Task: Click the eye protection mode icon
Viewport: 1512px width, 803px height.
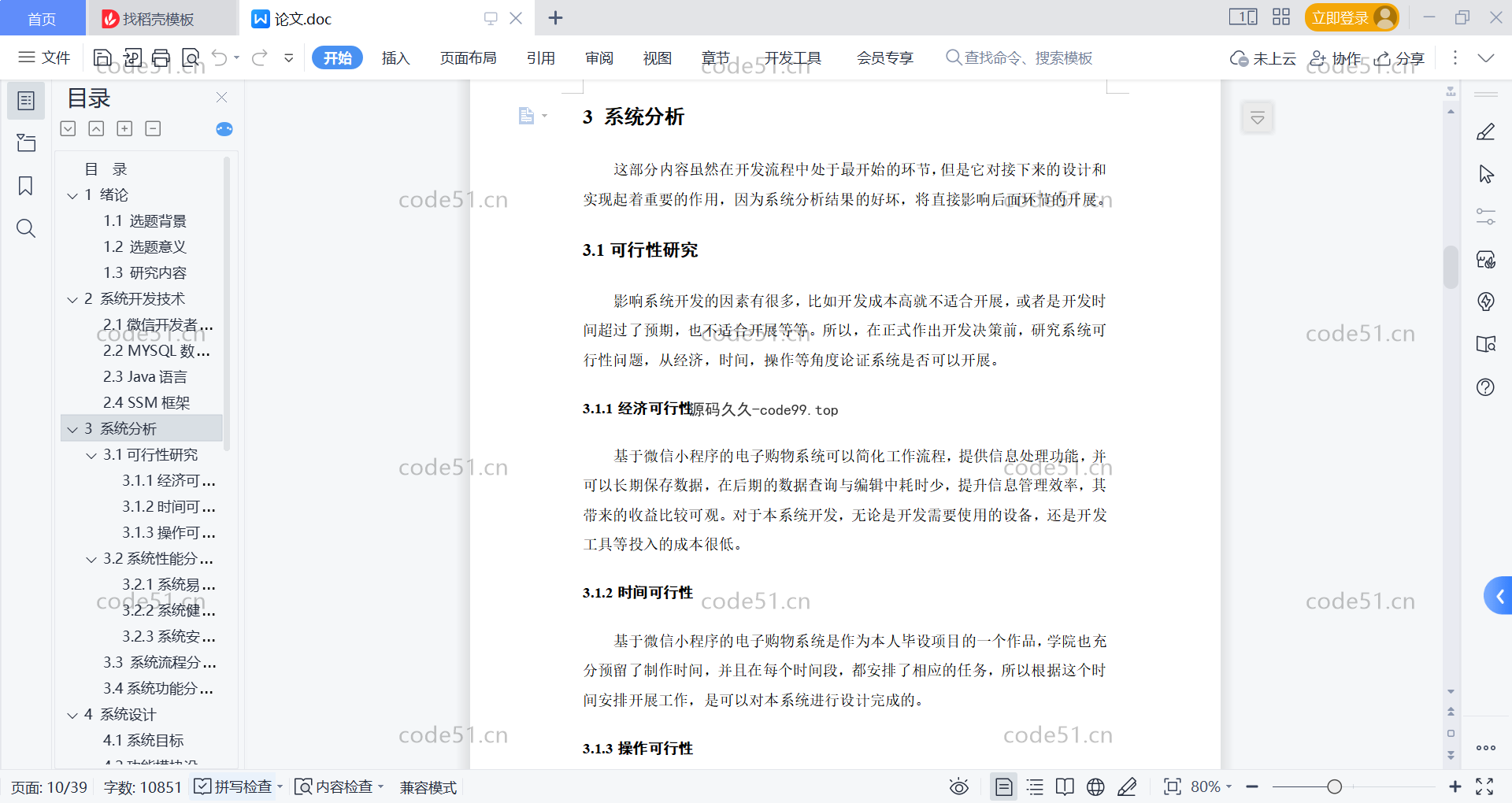Action: pyautogui.click(x=958, y=786)
